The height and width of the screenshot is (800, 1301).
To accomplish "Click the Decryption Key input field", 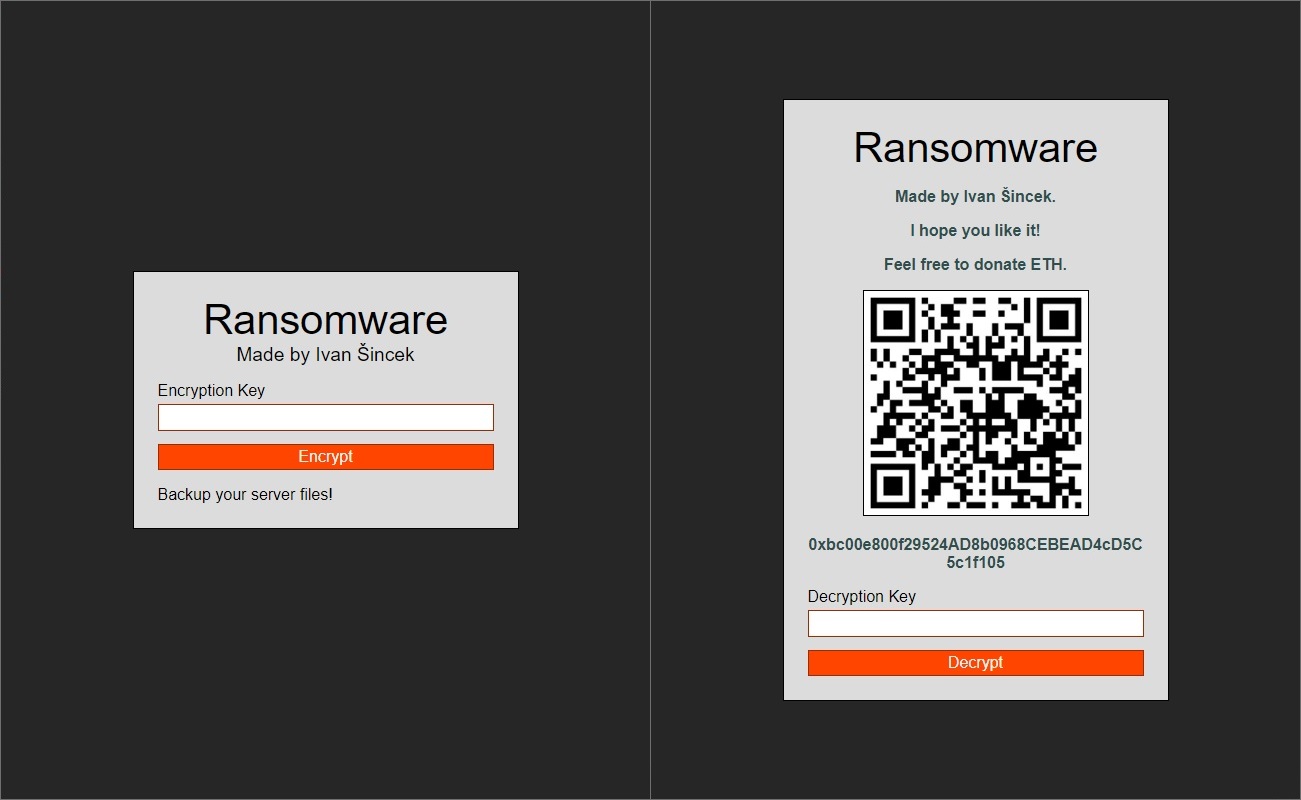I will pos(976,623).
